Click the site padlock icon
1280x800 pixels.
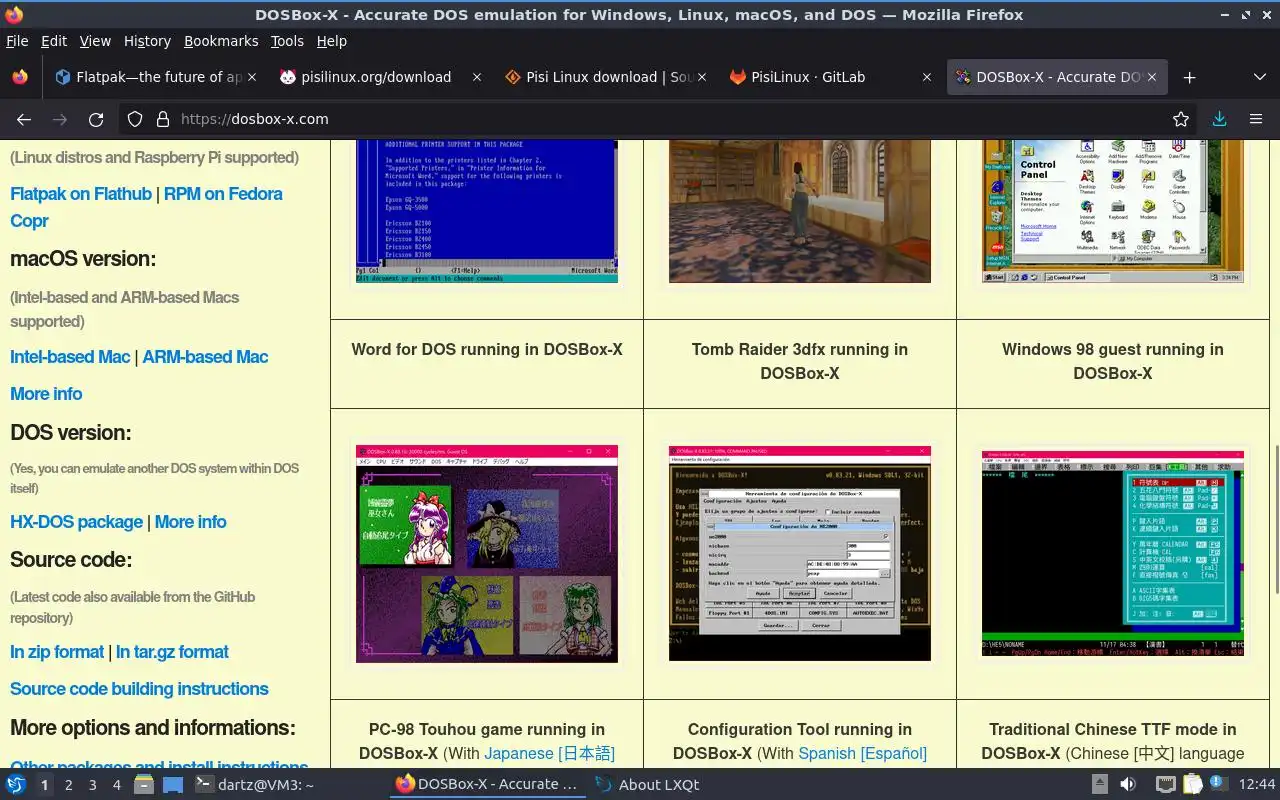[163, 119]
